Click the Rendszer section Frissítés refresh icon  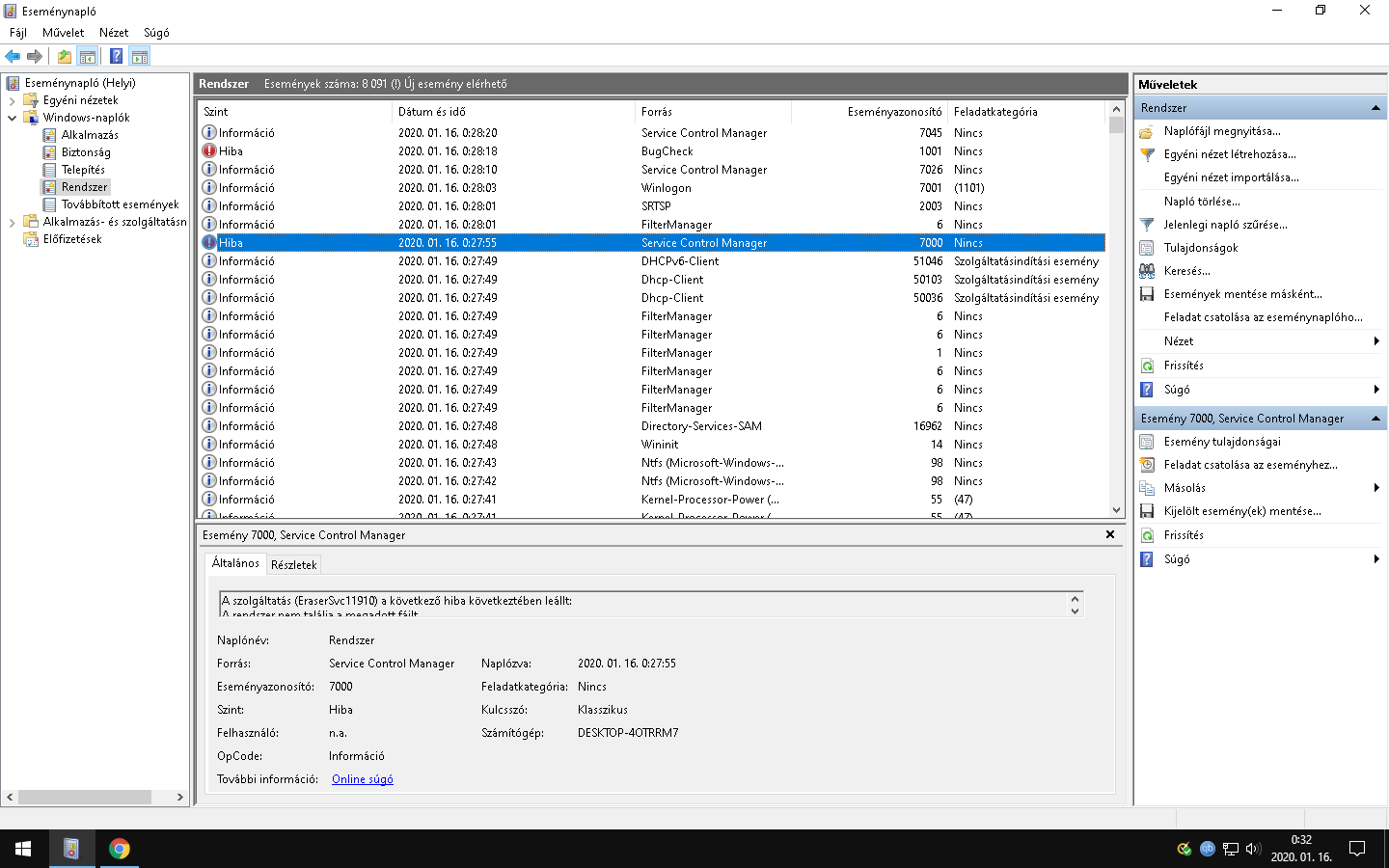[x=1147, y=366]
